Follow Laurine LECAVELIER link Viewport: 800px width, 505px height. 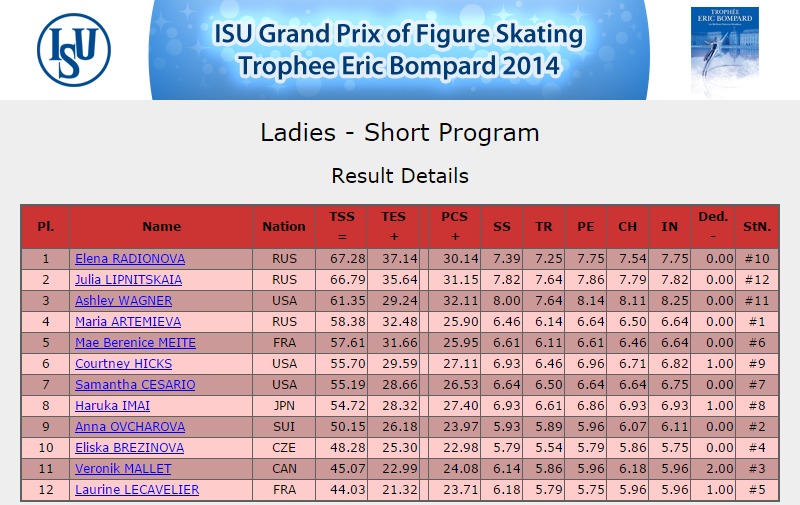click(137, 489)
